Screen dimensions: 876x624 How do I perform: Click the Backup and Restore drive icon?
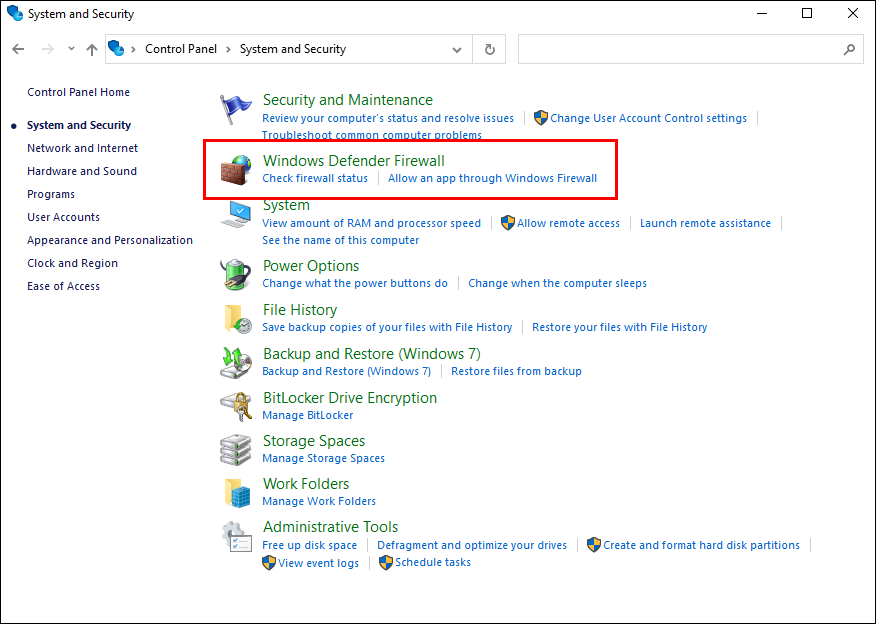235,363
